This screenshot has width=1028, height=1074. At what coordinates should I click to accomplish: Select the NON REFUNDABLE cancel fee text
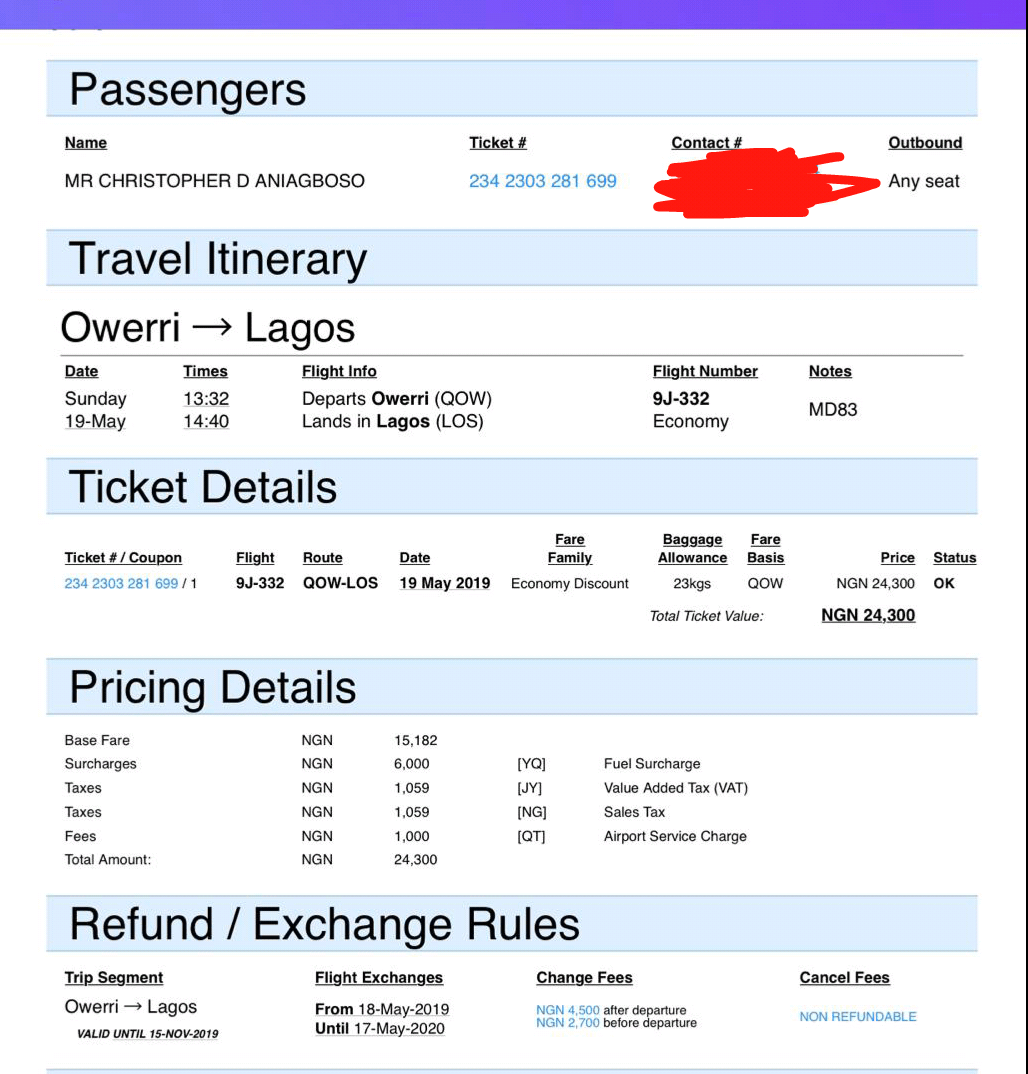857,1016
